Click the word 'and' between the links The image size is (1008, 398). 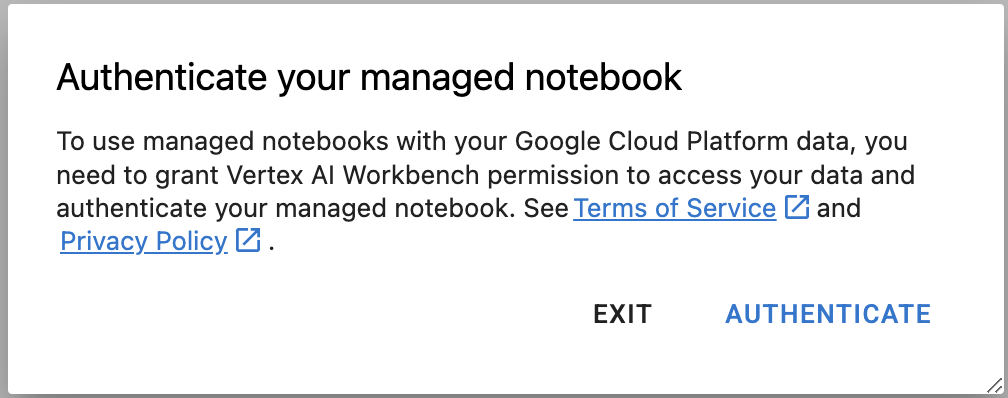pyautogui.click(x=838, y=208)
